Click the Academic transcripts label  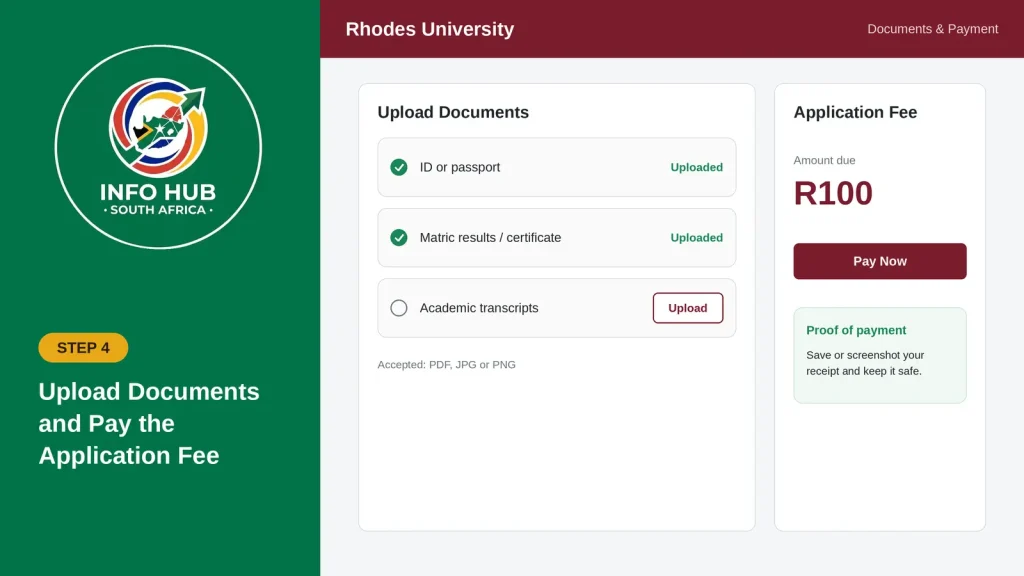(479, 308)
